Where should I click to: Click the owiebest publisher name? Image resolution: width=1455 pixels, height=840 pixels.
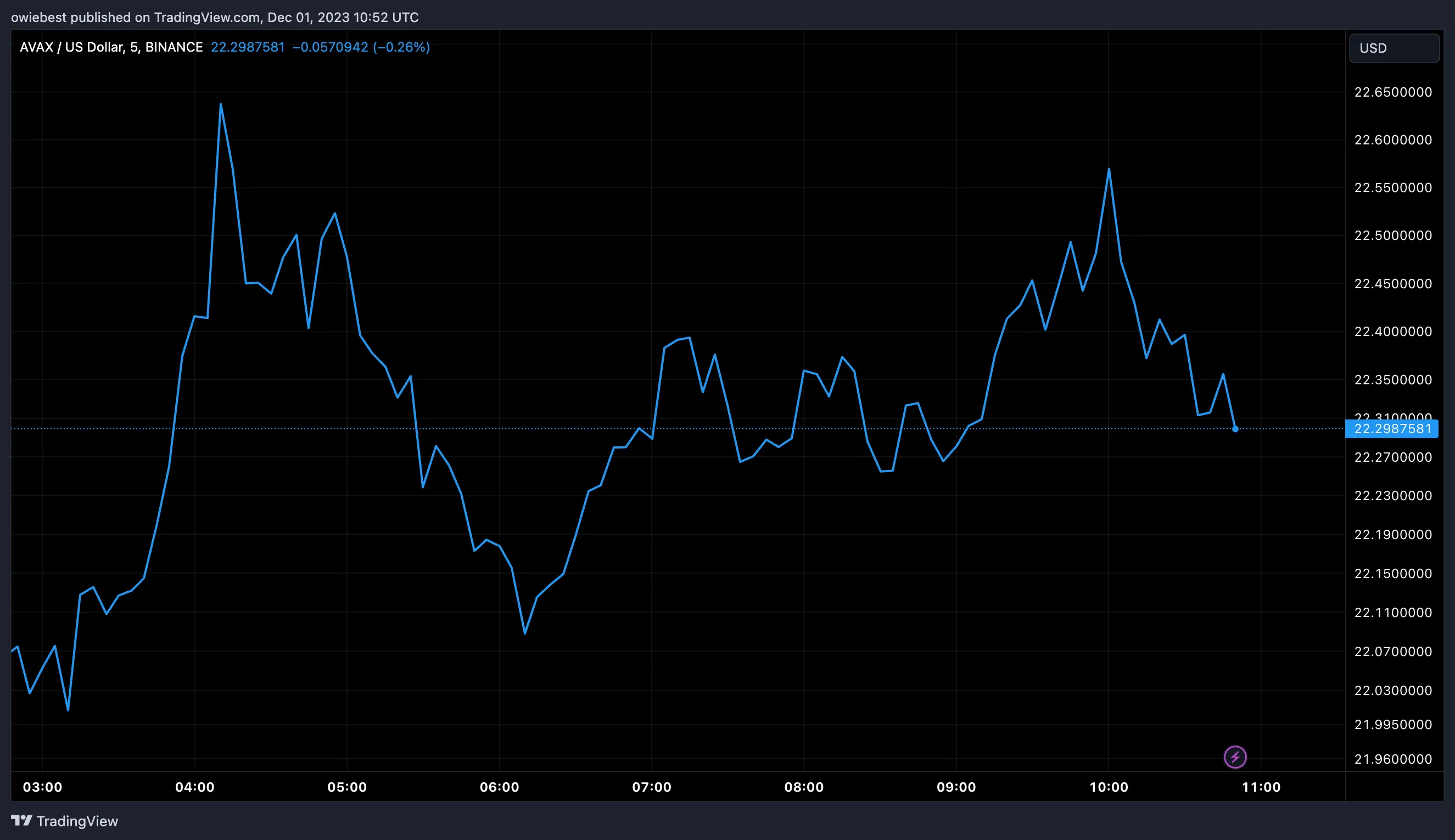click(38, 16)
